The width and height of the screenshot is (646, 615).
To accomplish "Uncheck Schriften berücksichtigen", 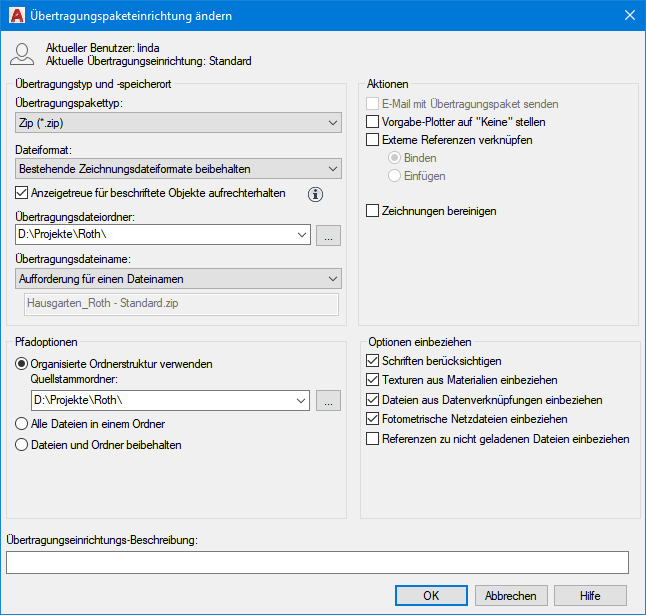I will [373, 361].
